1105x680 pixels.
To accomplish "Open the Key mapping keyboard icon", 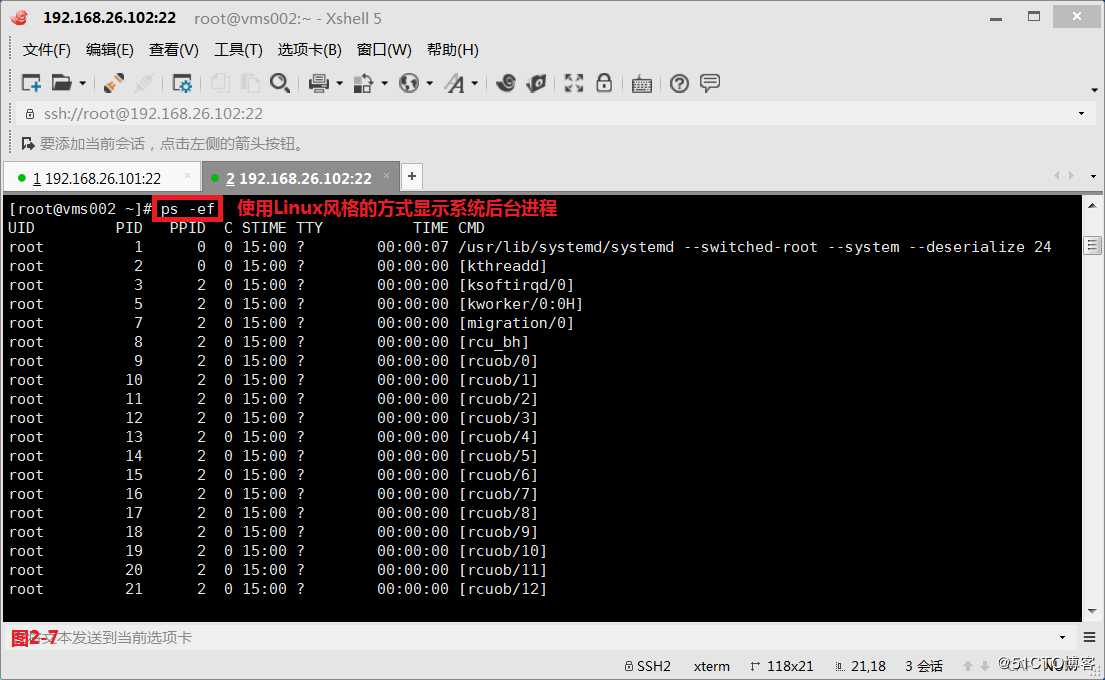I will pos(641,84).
